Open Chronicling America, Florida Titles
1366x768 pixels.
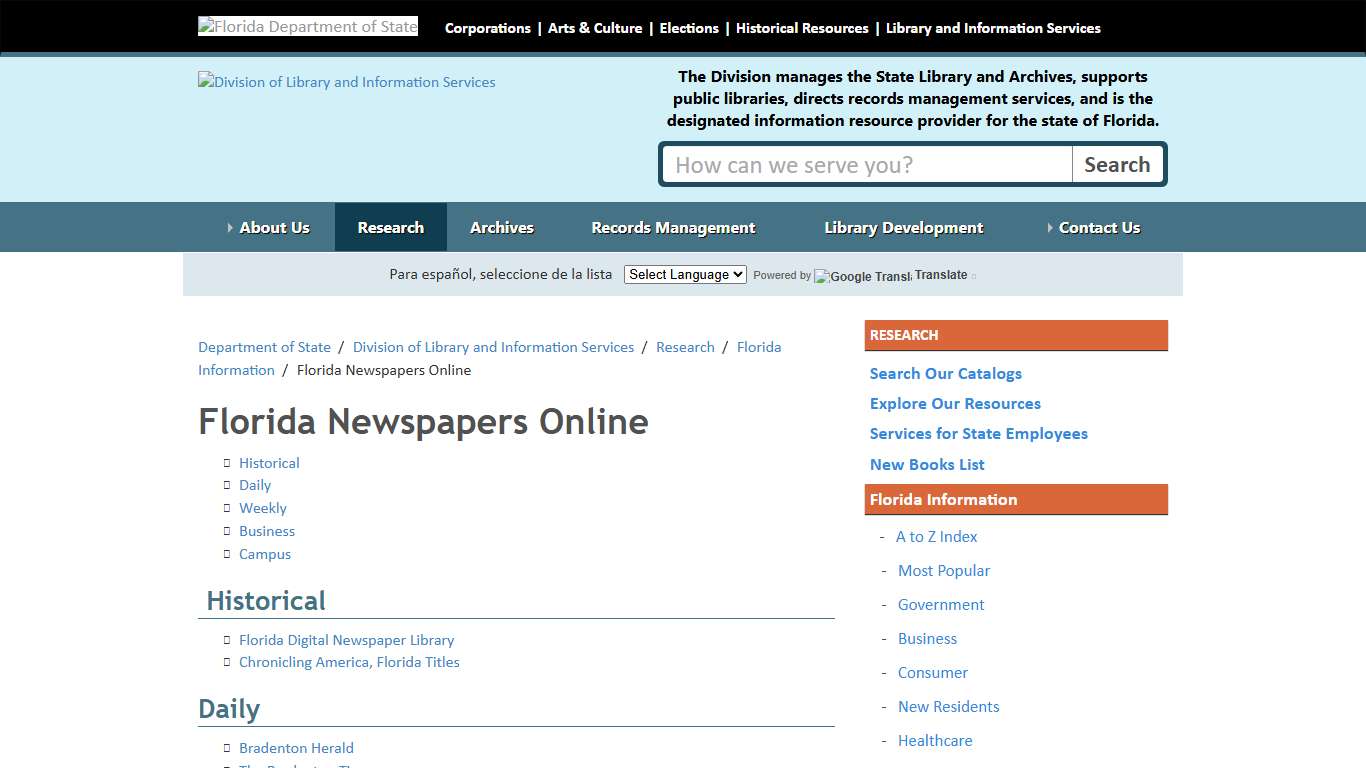click(349, 662)
